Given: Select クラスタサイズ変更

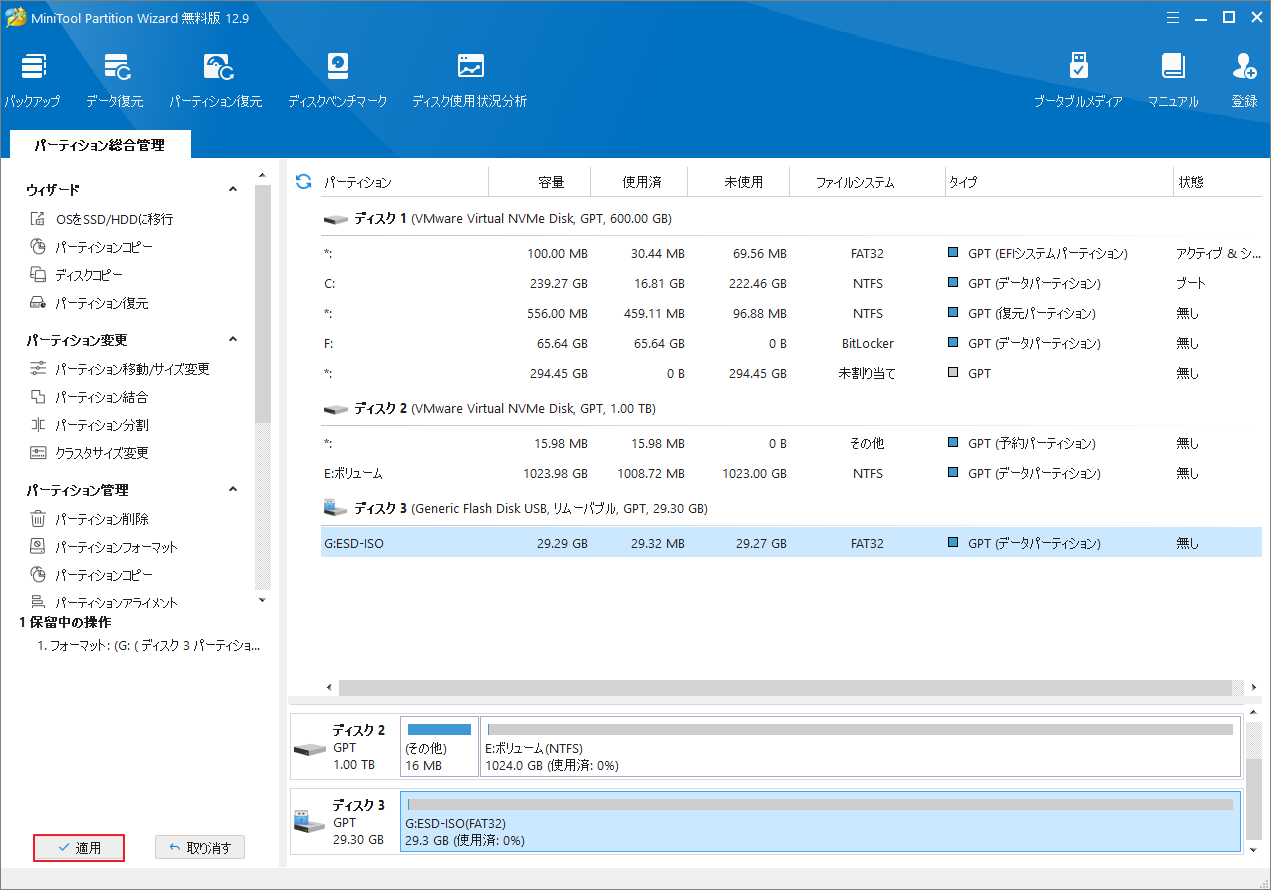Looking at the screenshot, I should tap(88, 453).
